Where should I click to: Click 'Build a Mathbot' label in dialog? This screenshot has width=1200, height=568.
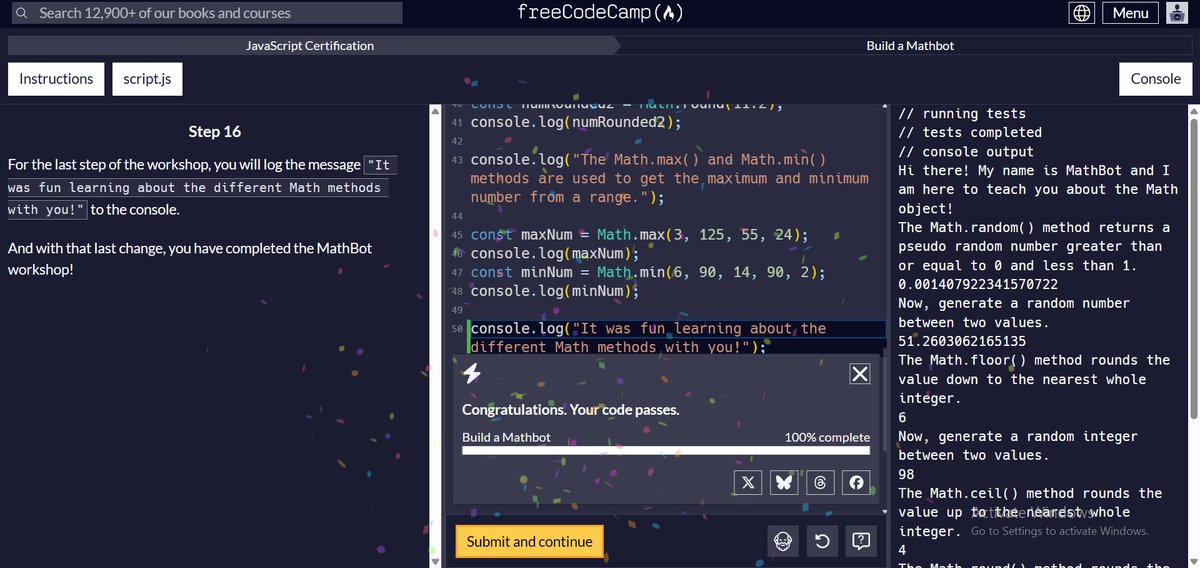pos(506,437)
